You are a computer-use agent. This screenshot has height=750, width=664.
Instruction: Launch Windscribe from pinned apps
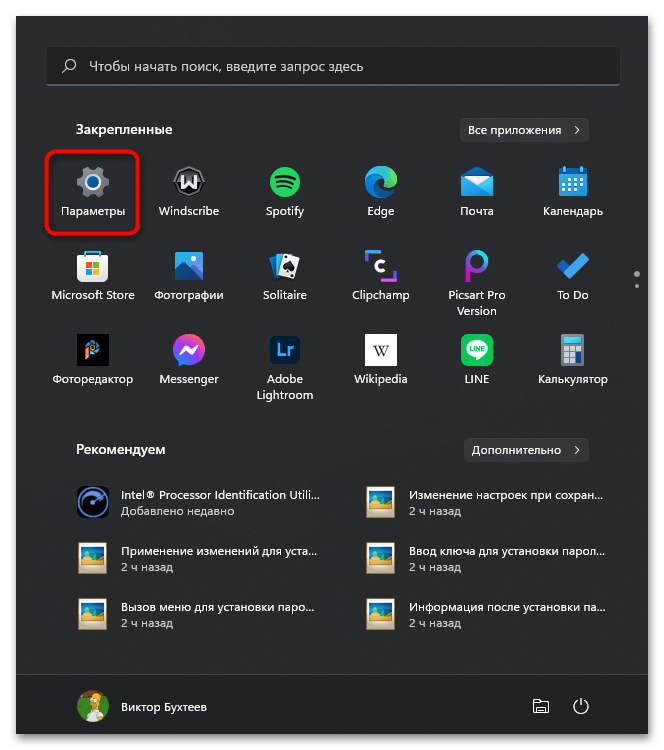[x=189, y=192]
